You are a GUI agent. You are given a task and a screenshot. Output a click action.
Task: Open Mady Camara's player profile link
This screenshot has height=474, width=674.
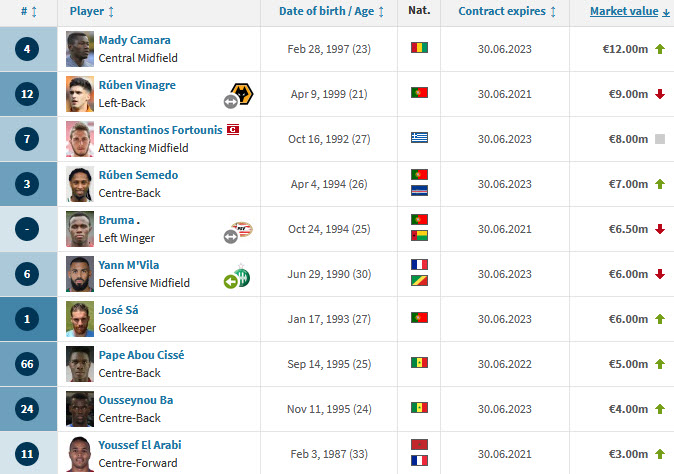coord(135,40)
